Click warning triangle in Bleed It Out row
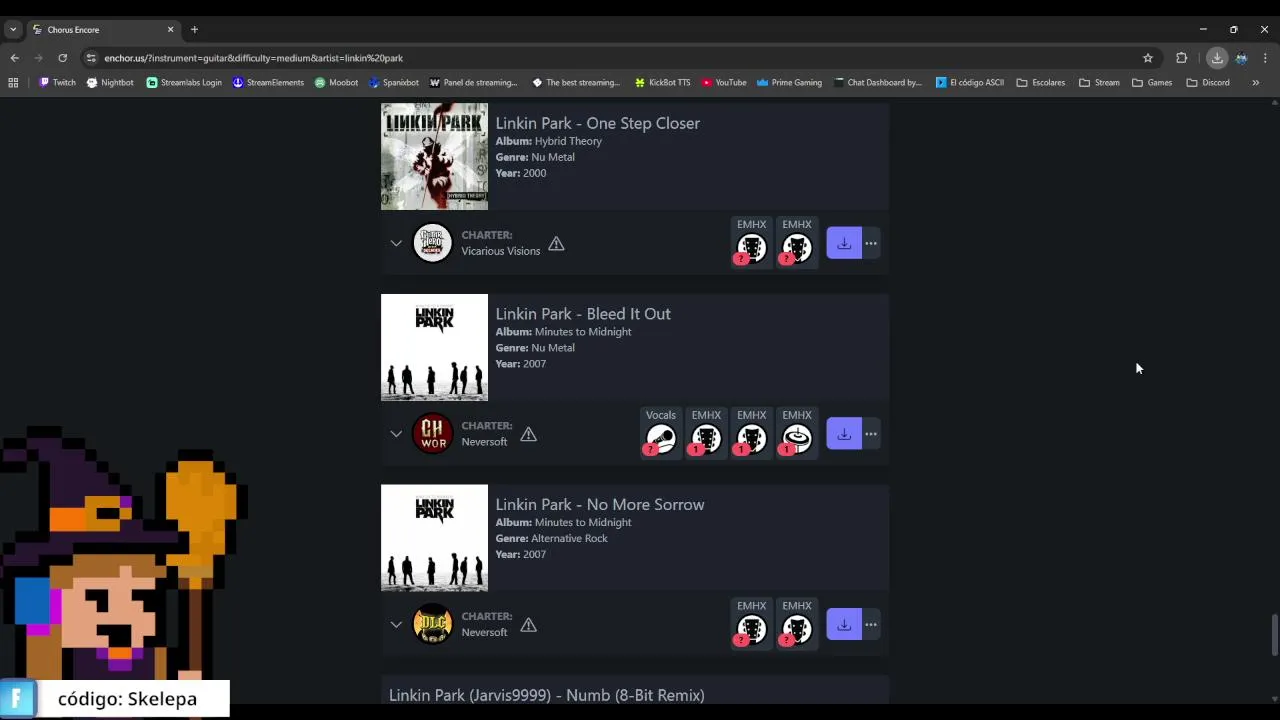The height and width of the screenshot is (720, 1280). (x=528, y=434)
